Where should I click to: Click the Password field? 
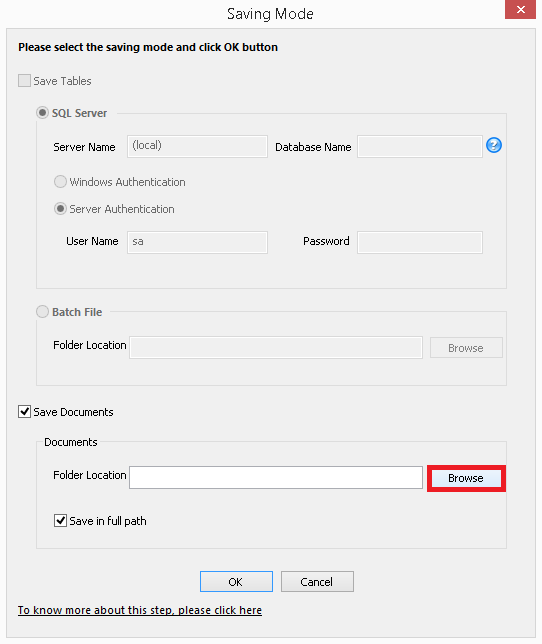pyautogui.click(x=420, y=242)
